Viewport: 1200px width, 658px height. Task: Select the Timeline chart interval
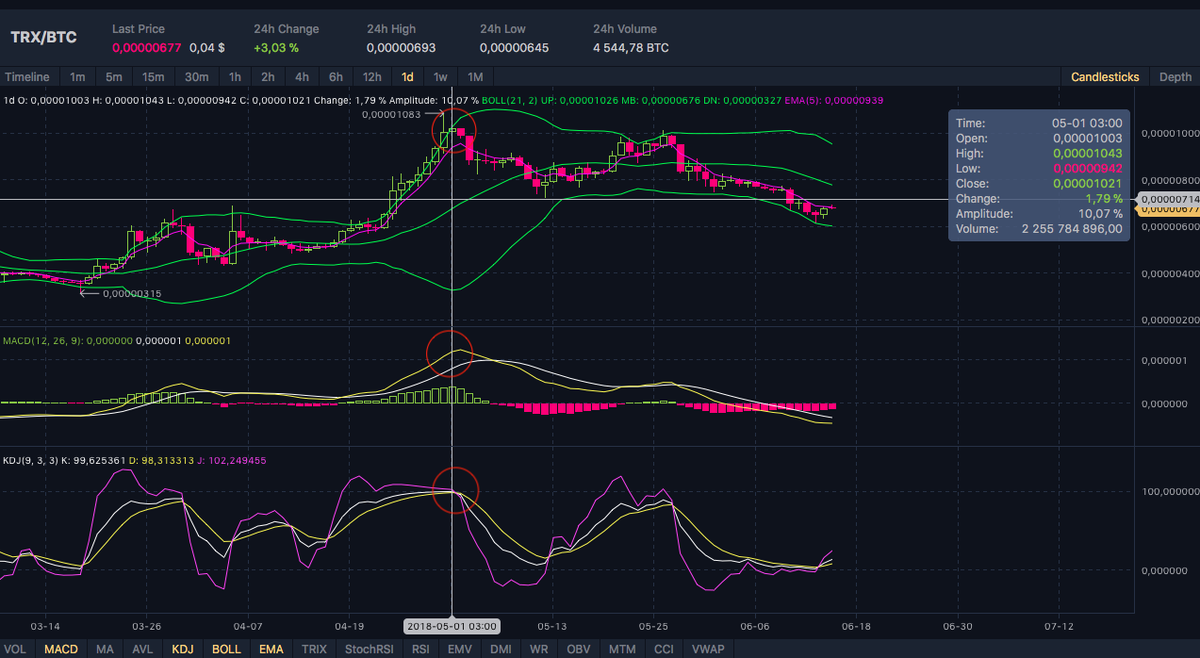coord(27,77)
